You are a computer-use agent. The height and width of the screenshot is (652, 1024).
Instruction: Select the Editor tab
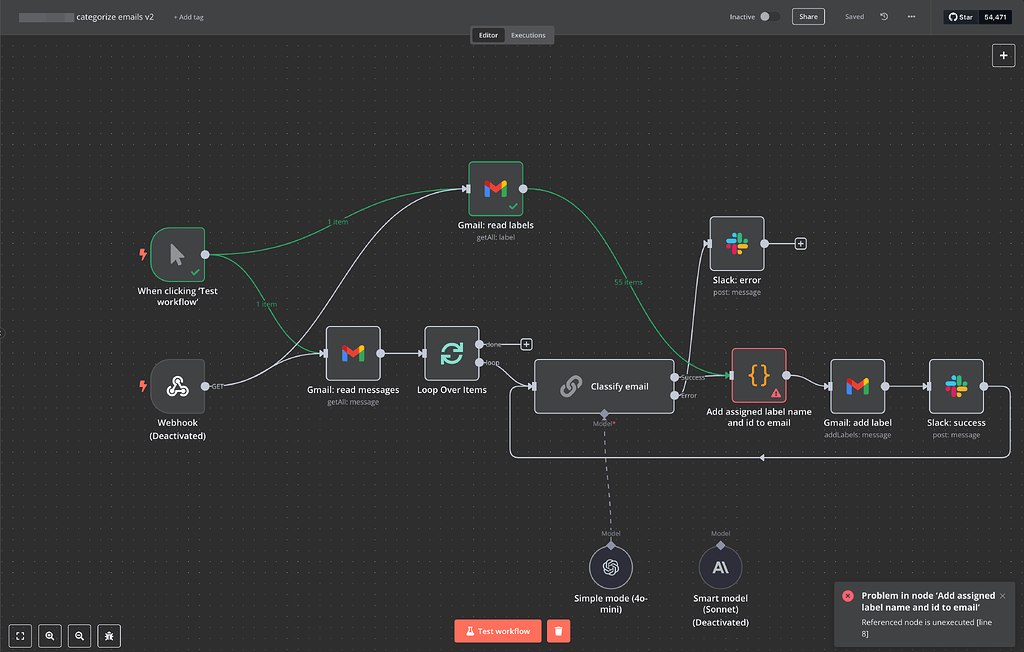(488, 34)
